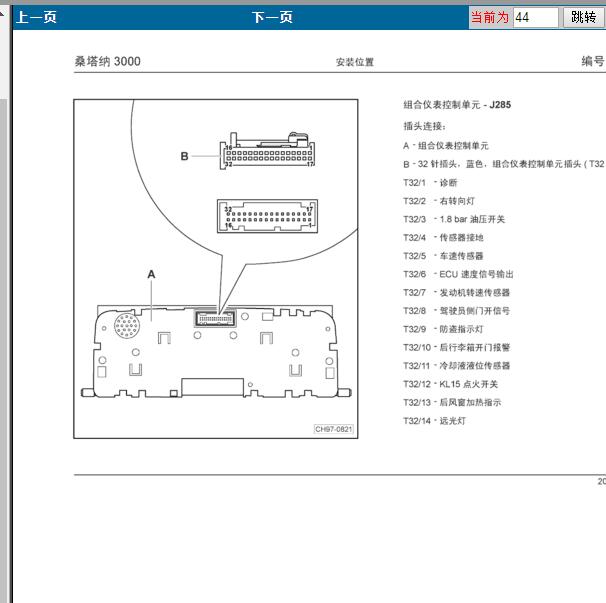
Task: Select the T32/2 右转向灯 entry
Action: click(x=439, y=201)
